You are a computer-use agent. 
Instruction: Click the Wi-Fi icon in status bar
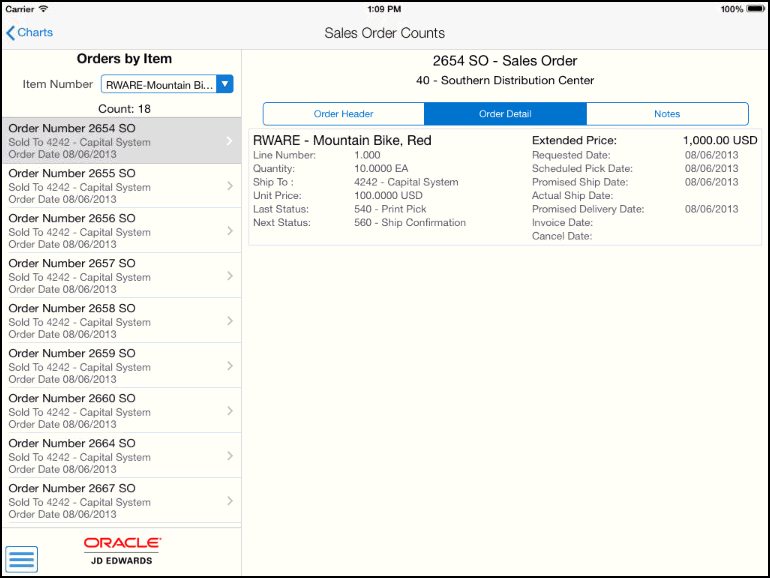[x=43, y=9]
